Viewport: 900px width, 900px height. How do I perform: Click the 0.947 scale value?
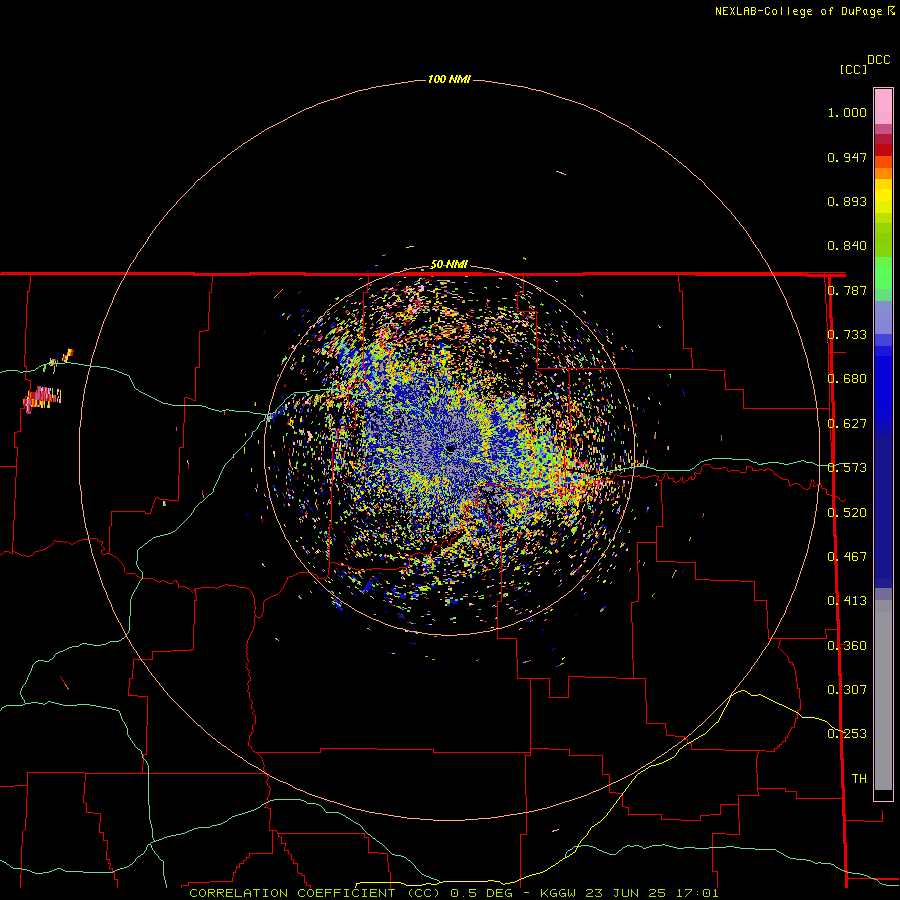coord(847,157)
